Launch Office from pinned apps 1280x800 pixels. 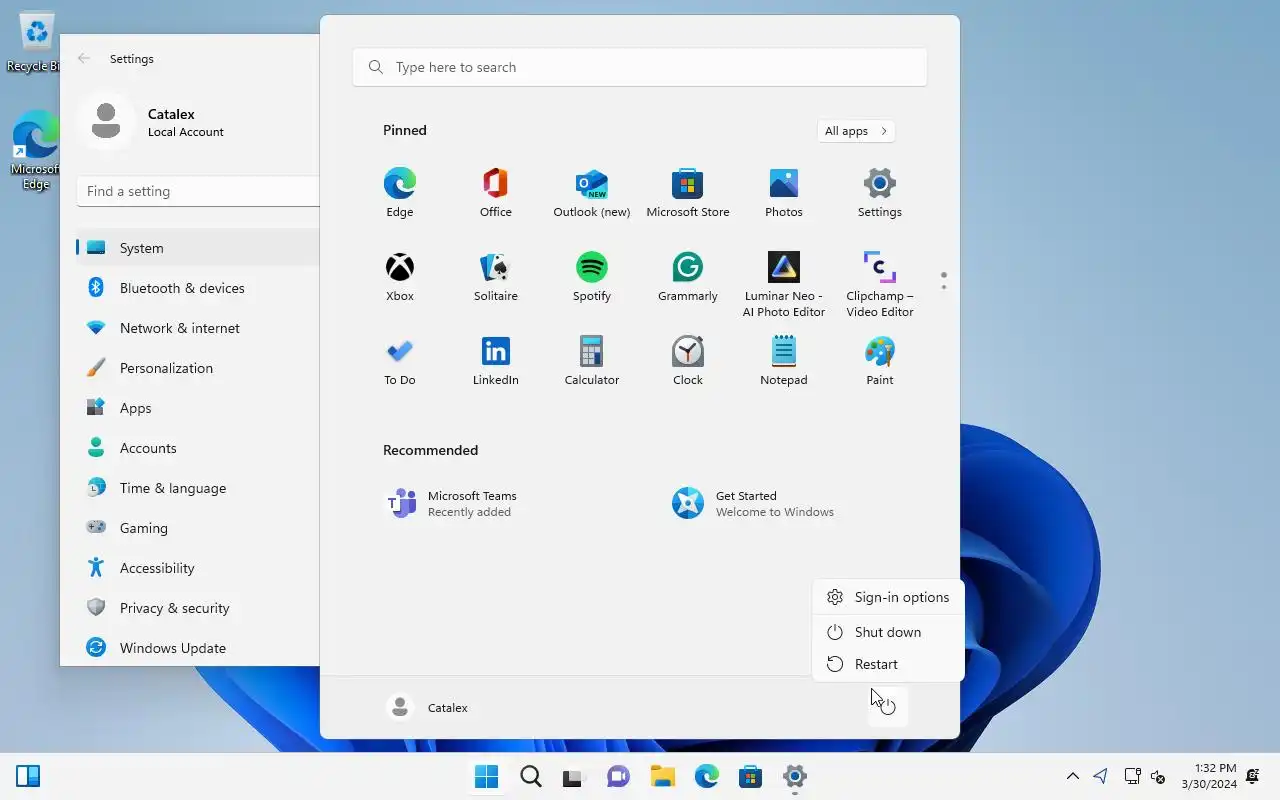point(495,192)
